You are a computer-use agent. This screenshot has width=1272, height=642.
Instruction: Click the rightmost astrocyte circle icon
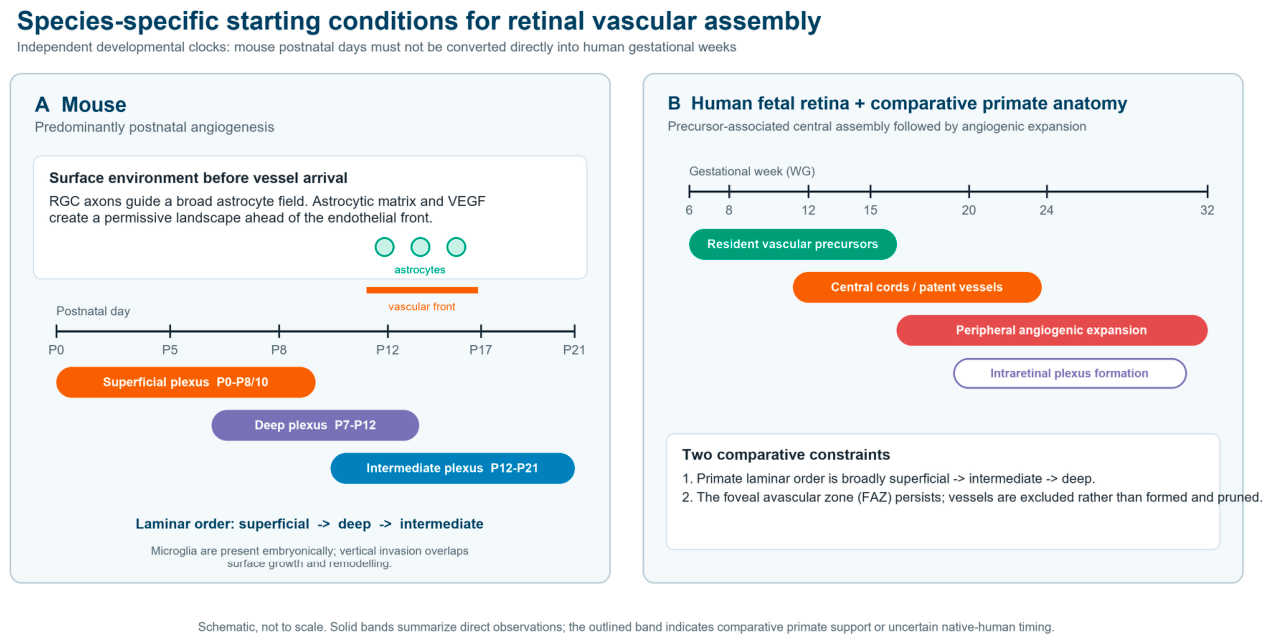click(456, 247)
